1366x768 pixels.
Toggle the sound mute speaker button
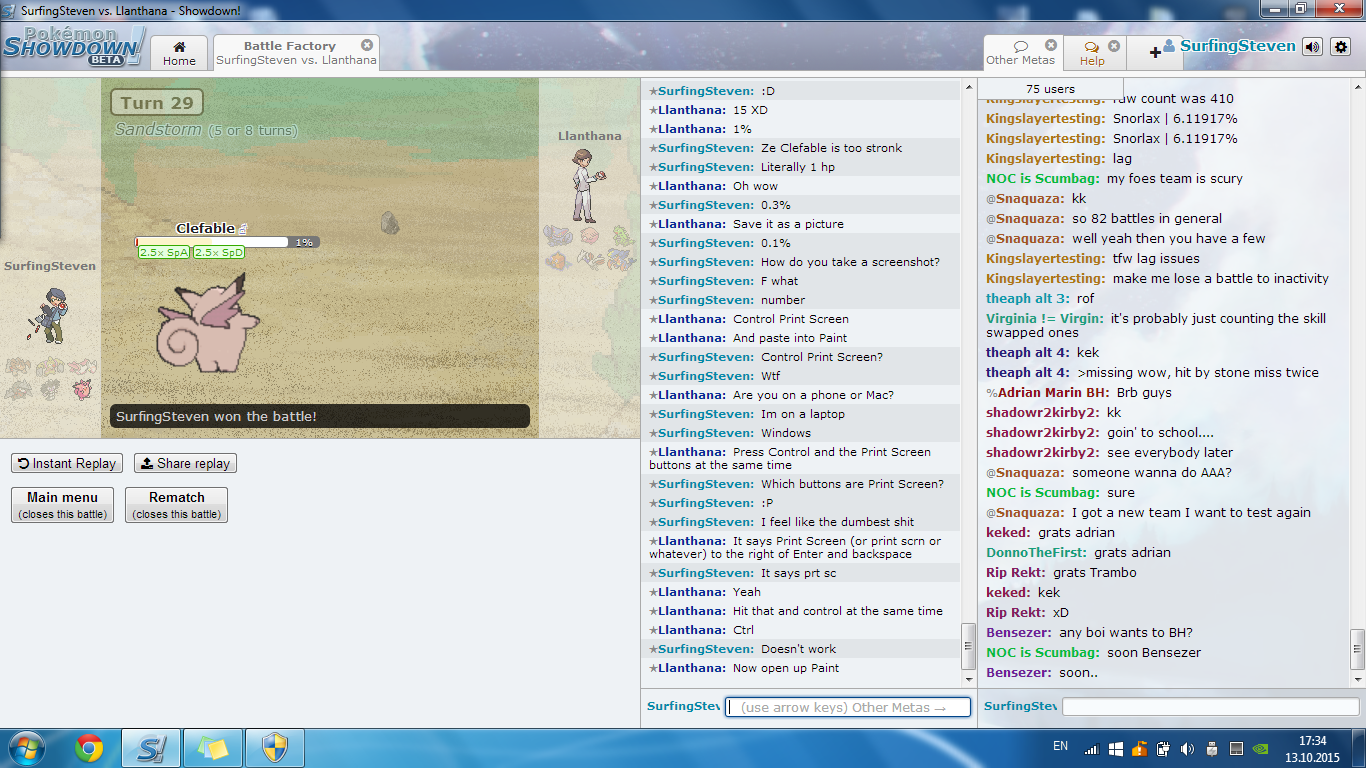(1312, 46)
